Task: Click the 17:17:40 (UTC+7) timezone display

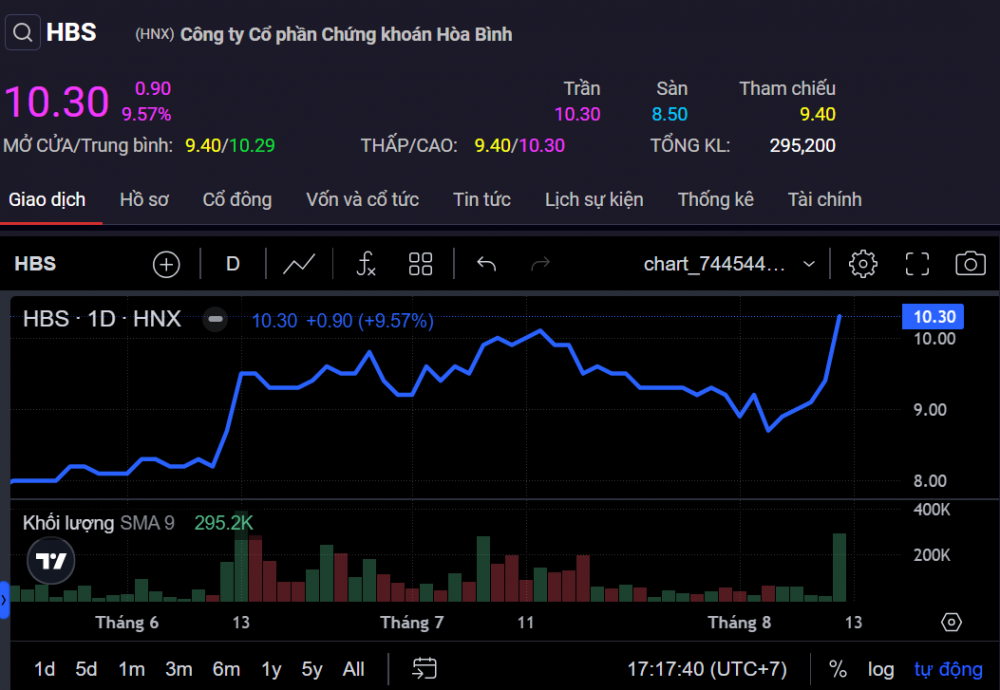Action: pyautogui.click(x=707, y=669)
